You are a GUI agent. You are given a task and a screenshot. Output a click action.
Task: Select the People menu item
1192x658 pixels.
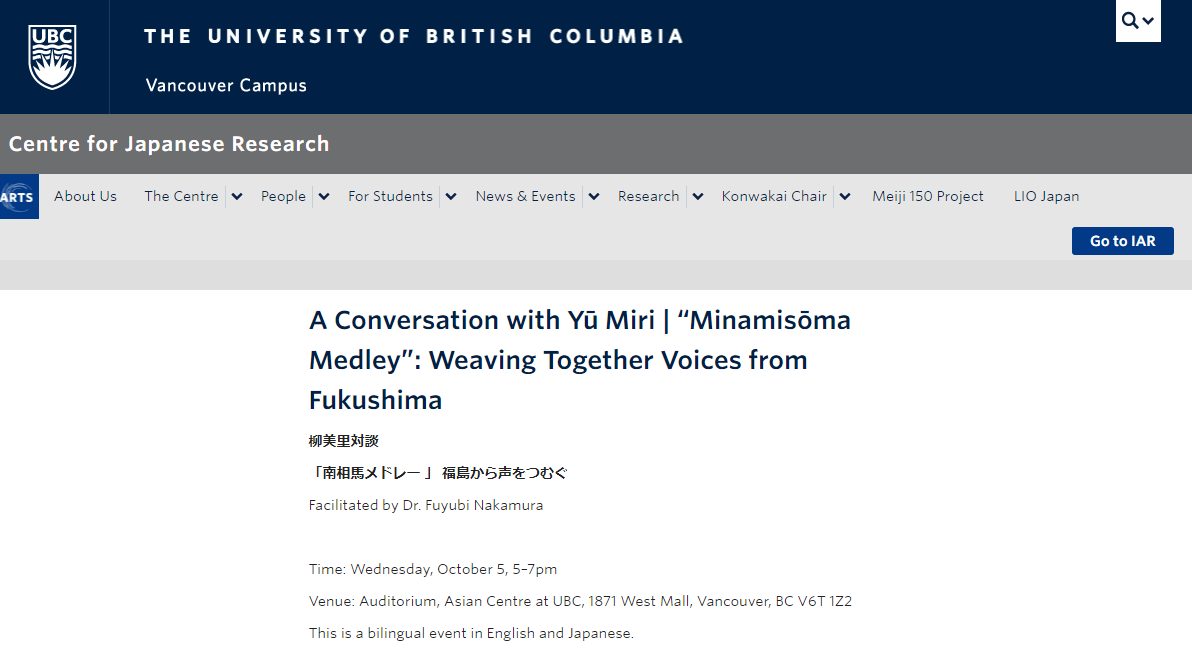coord(283,196)
